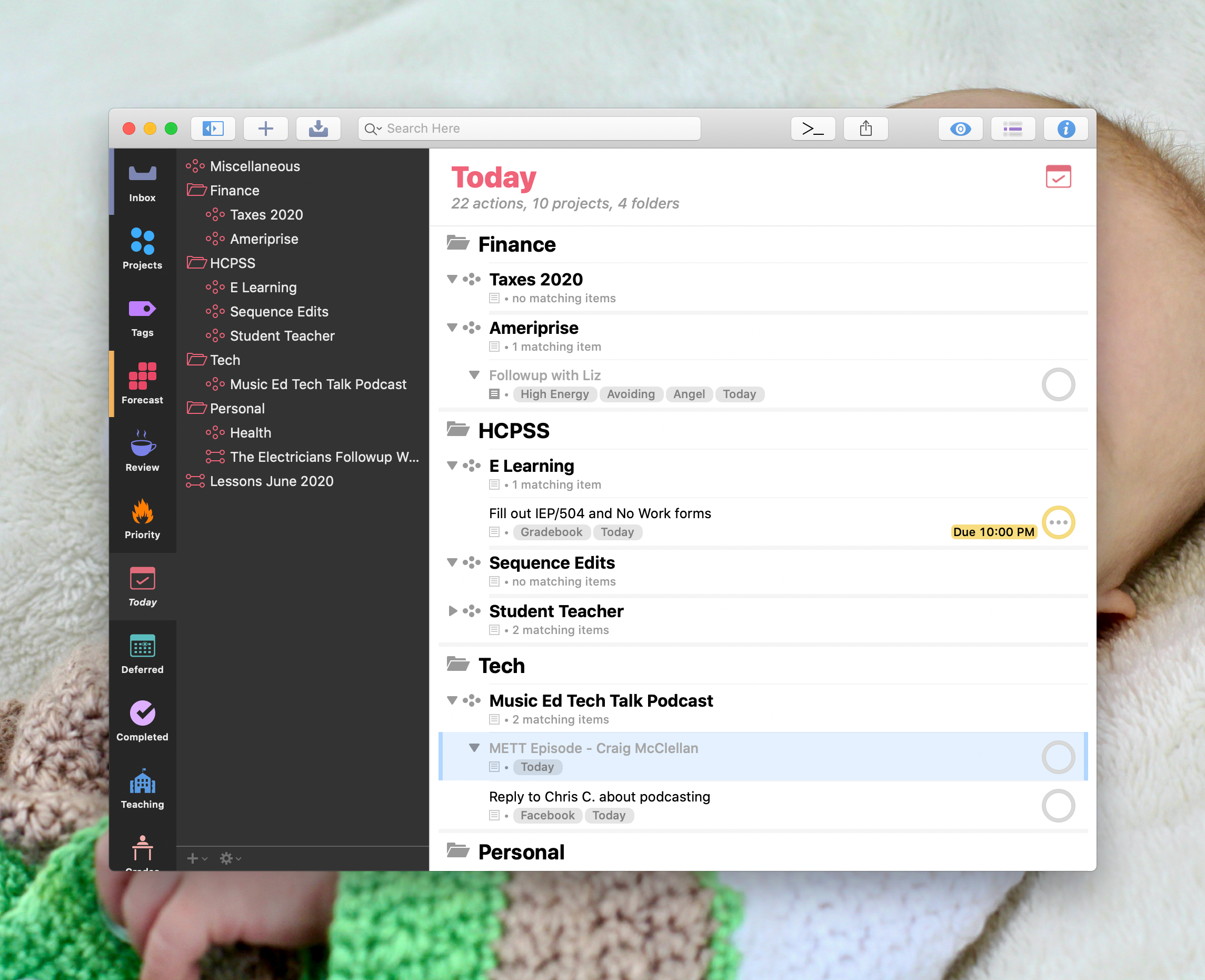Mark METT Episode - Craig McClellan complete
The width and height of the screenshot is (1205, 980).
click(x=1058, y=757)
